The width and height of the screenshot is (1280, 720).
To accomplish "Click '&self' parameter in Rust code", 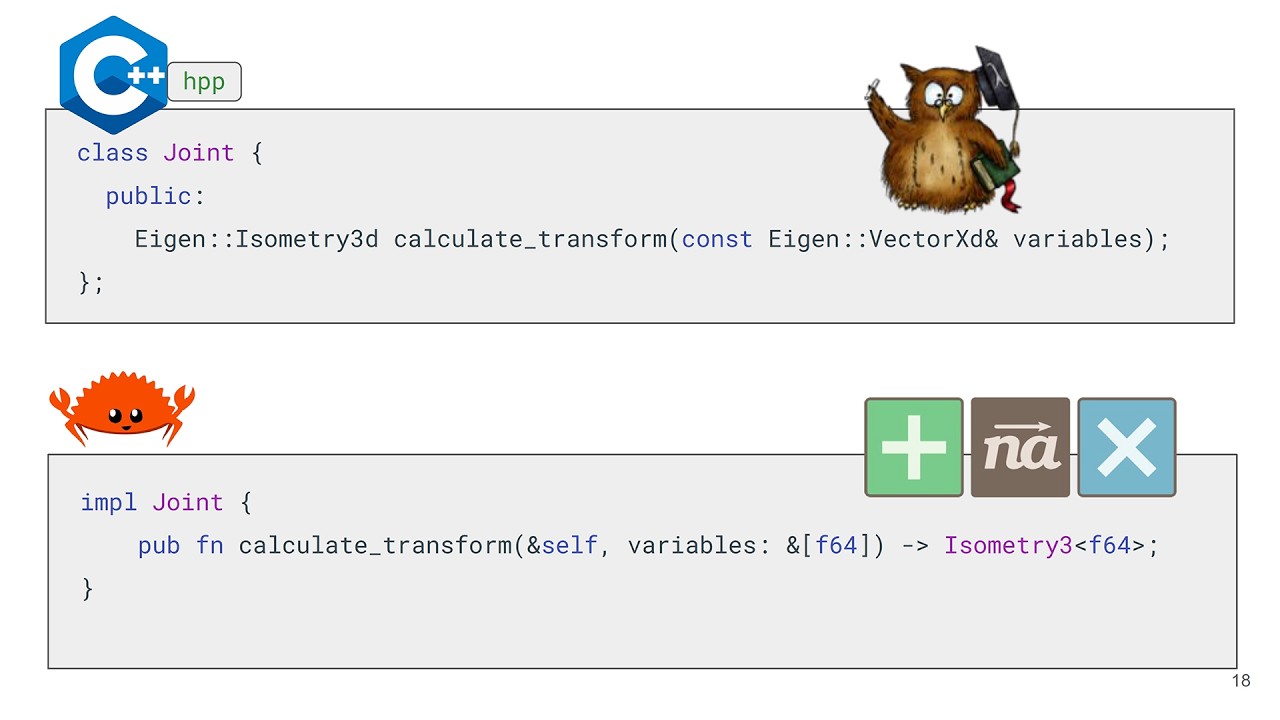I will tap(562, 546).
